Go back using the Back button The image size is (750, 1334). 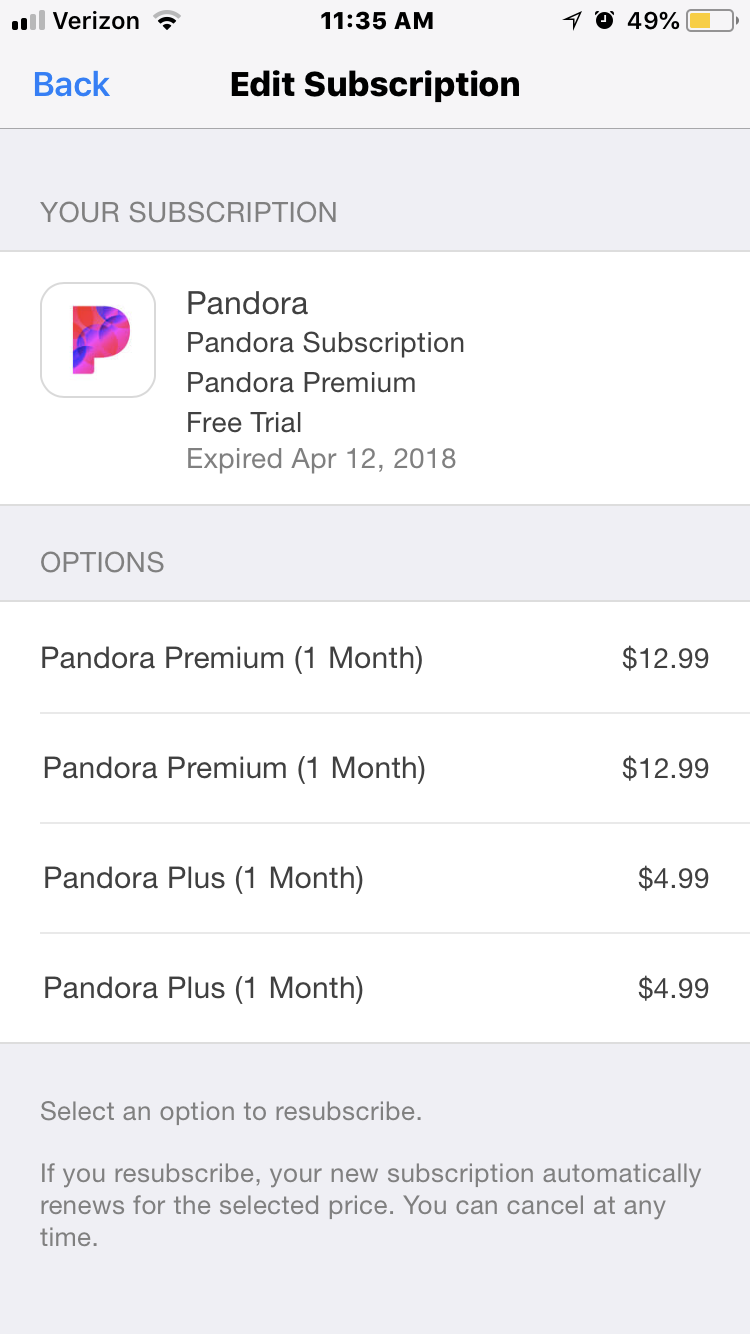(x=71, y=84)
